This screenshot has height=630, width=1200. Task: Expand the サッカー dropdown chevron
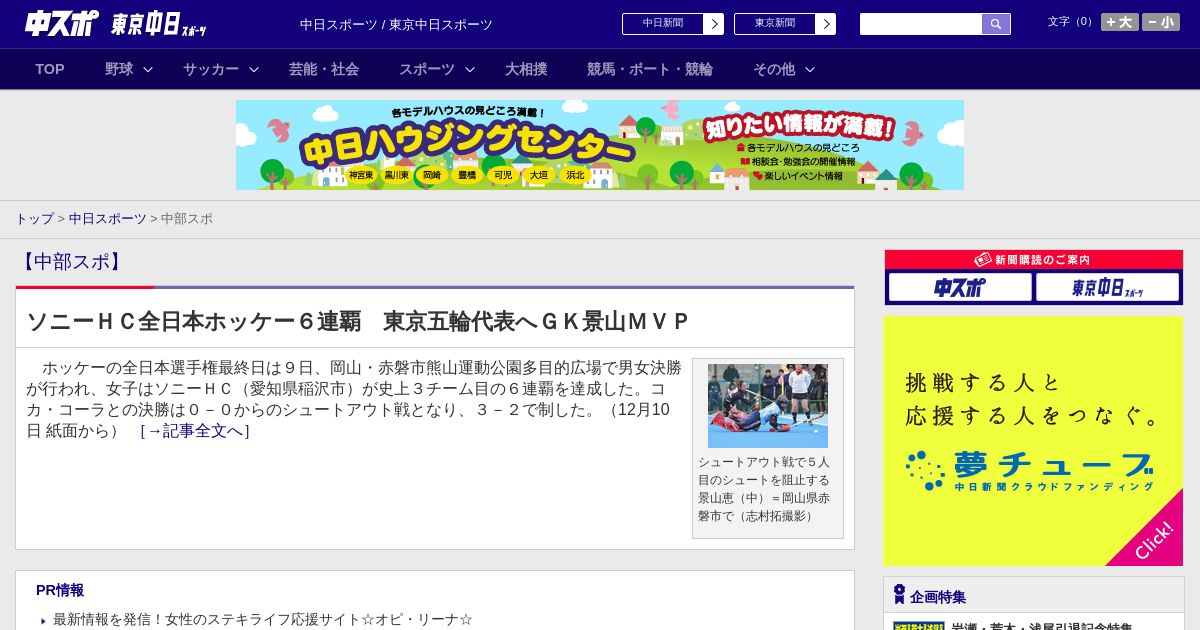pos(254,69)
